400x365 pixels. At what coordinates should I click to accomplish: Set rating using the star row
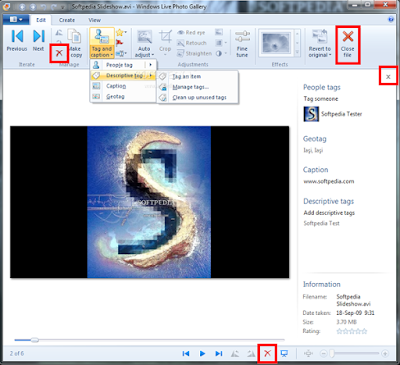point(352,331)
